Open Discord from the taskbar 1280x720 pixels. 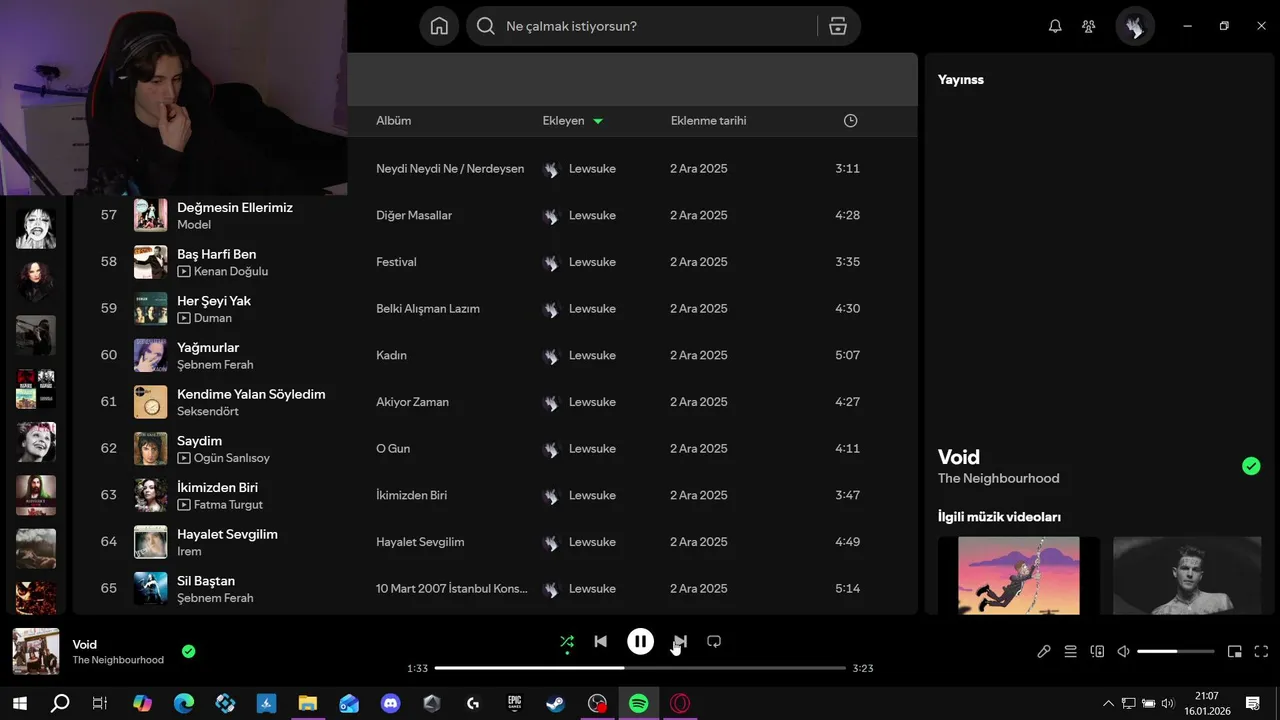tap(390, 704)
